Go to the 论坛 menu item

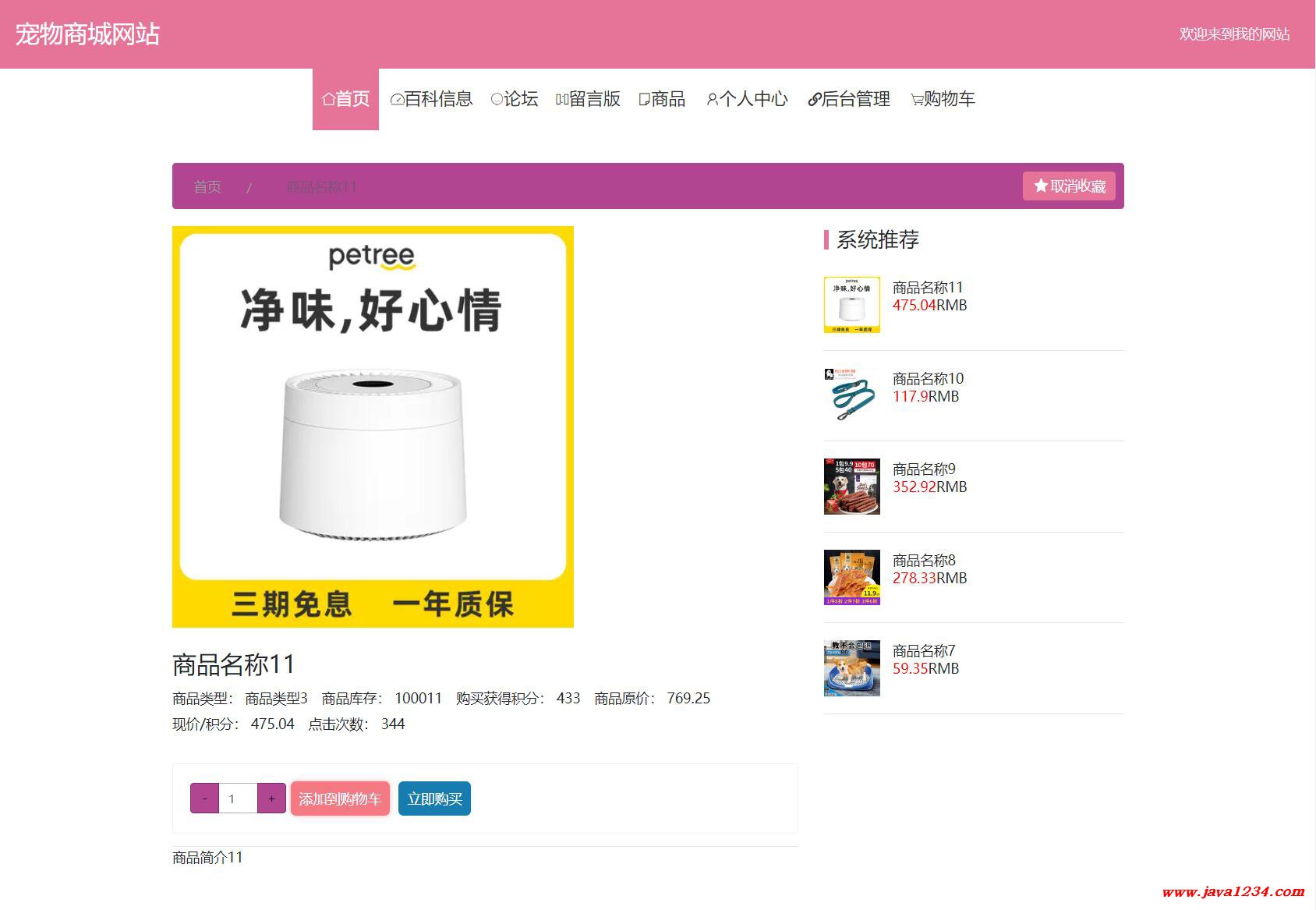tap(515, 99)
